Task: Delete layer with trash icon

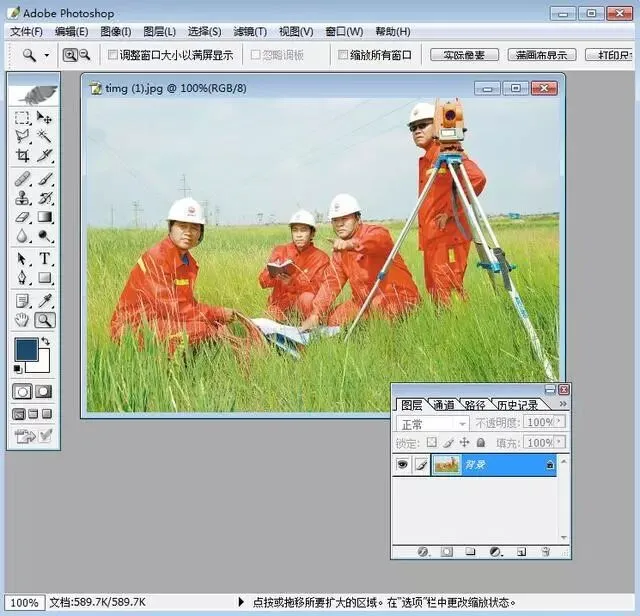Action: [545, 552]
